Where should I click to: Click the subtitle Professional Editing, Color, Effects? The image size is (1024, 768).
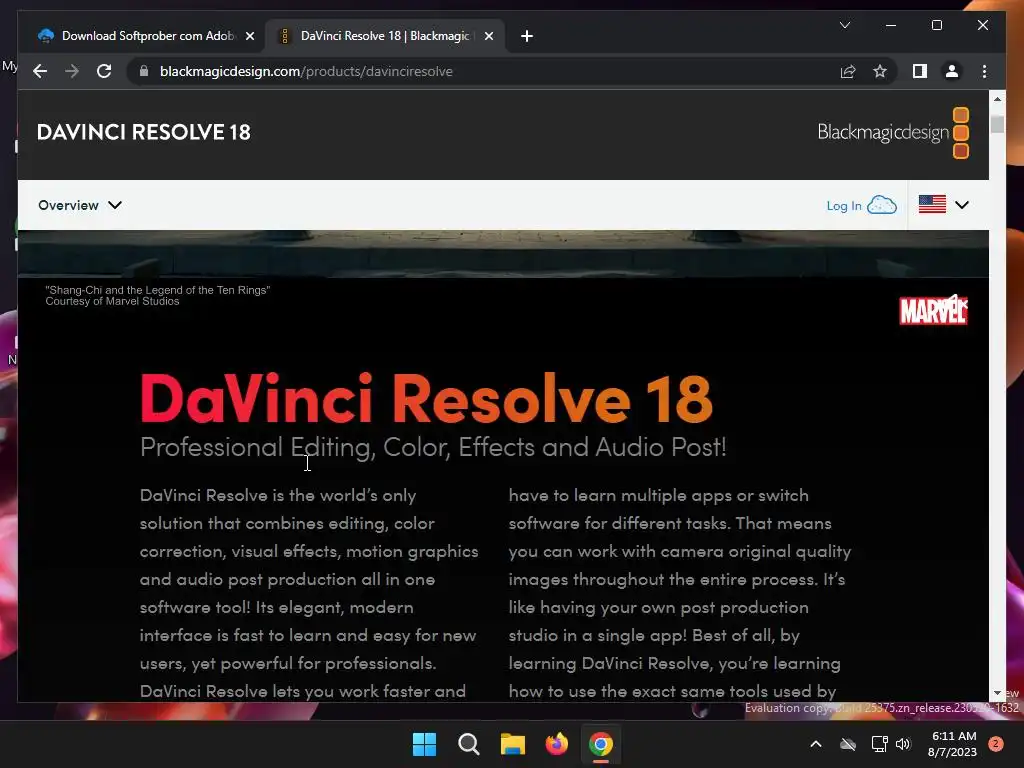[432, 447]
